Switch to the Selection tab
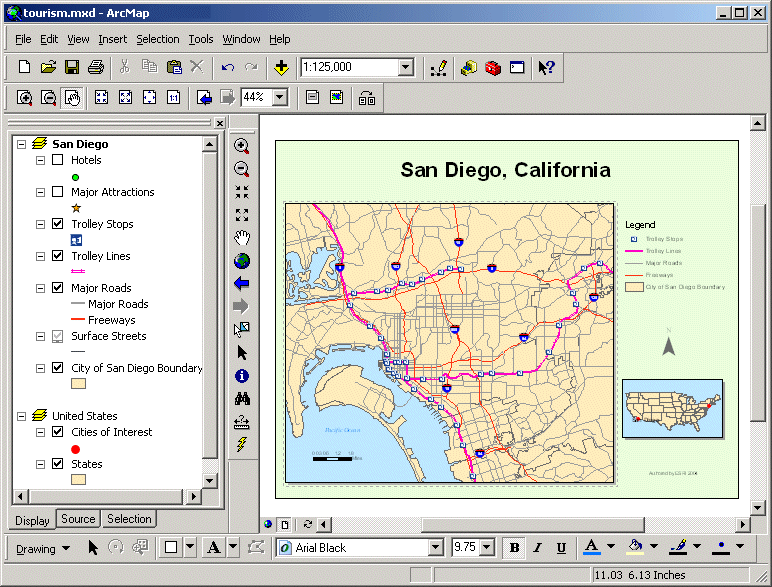This screenshot has height=587, width=772. pyautogui.click(x=129, y=519)
